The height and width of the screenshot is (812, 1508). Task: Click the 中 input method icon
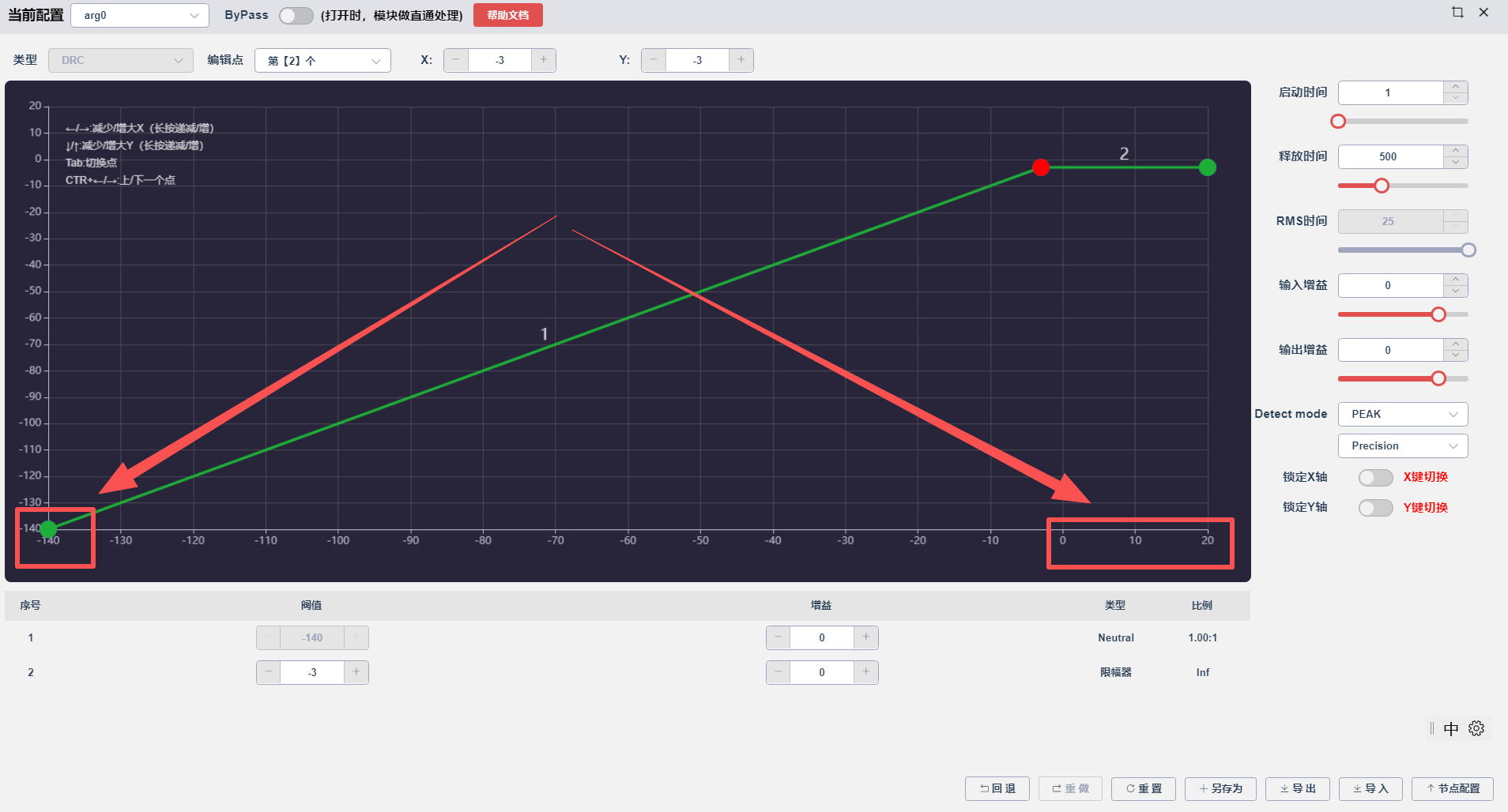tap(1451, 729)
